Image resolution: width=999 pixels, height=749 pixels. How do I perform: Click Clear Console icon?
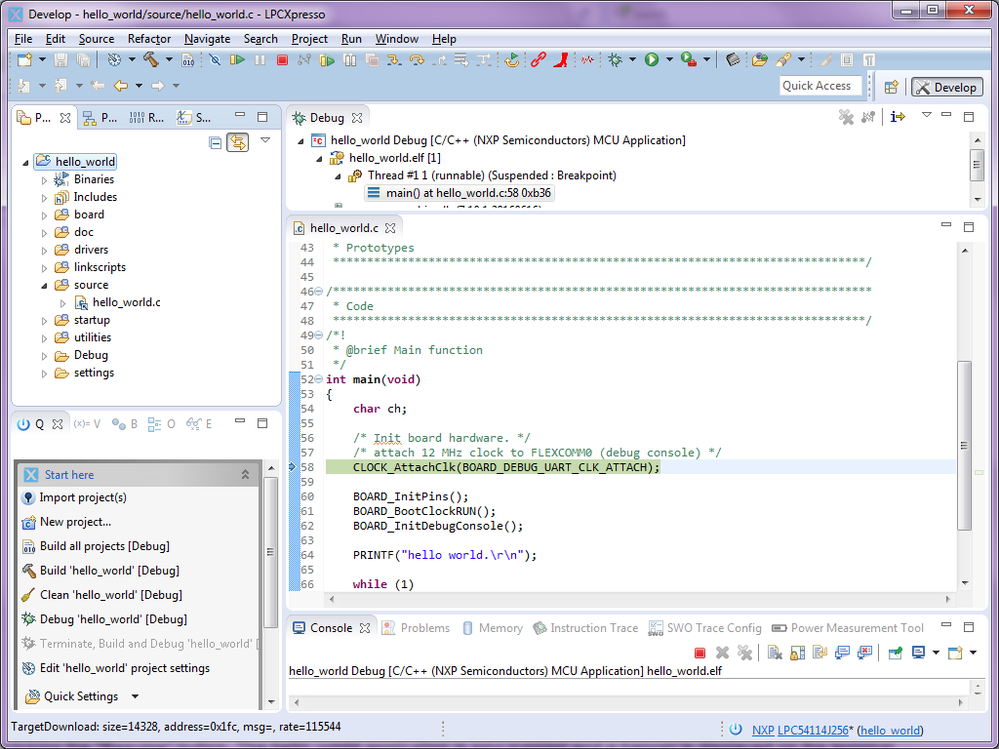pyautogui.click(x=775, y=652)
